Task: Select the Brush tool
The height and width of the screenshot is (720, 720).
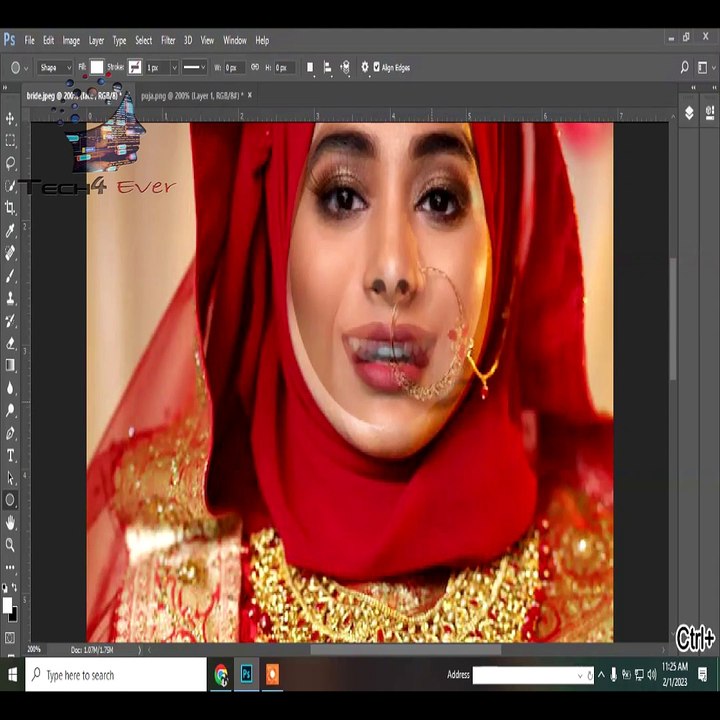Action: click(x=10, y=276)
